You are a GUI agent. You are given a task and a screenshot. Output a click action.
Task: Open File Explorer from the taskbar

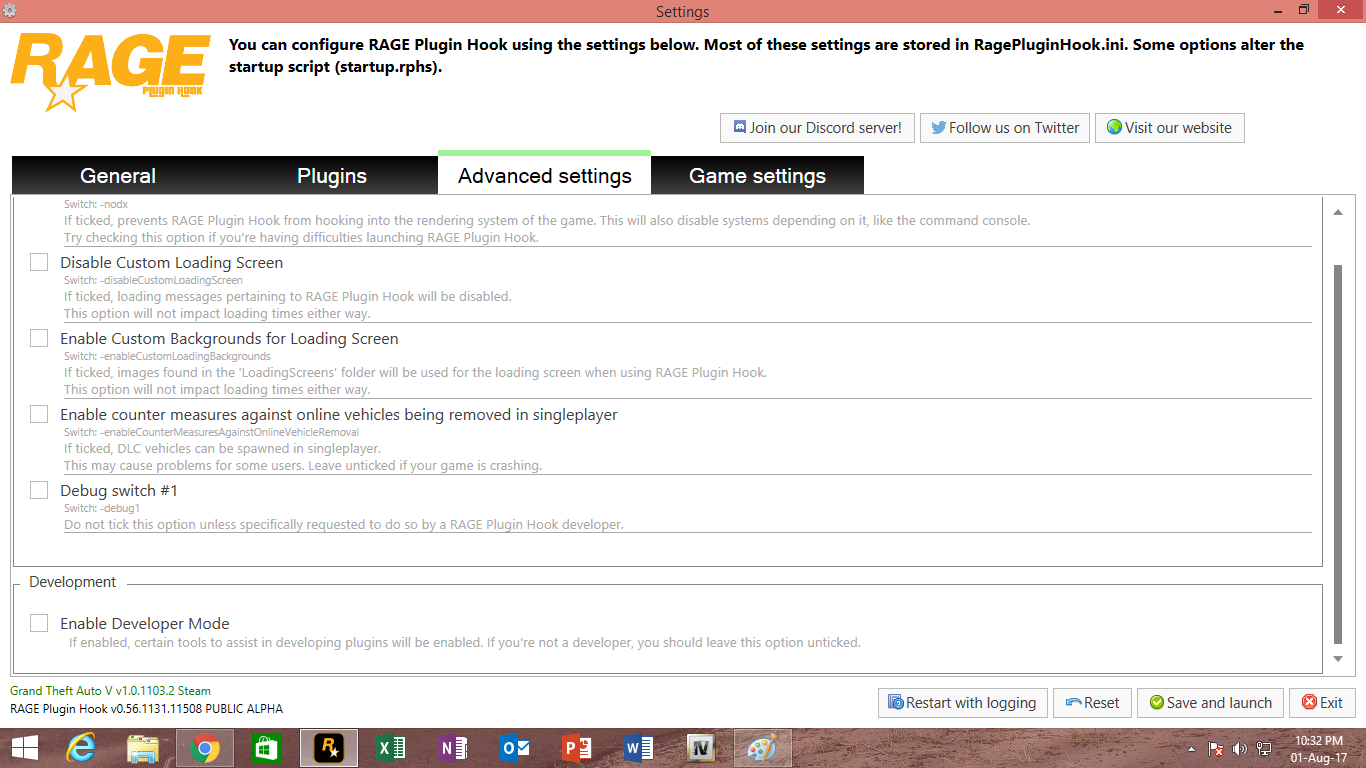click(x=144, y=748)
